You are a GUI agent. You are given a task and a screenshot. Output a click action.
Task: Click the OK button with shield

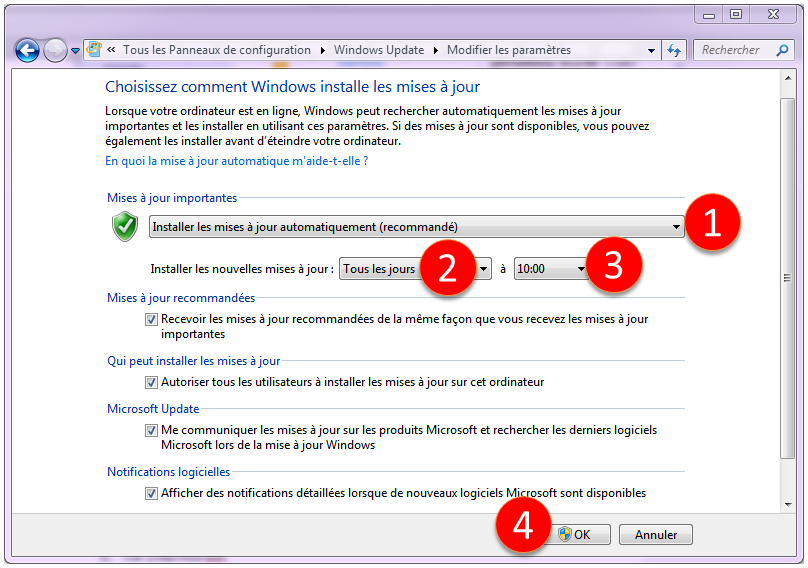coord(581,534)
